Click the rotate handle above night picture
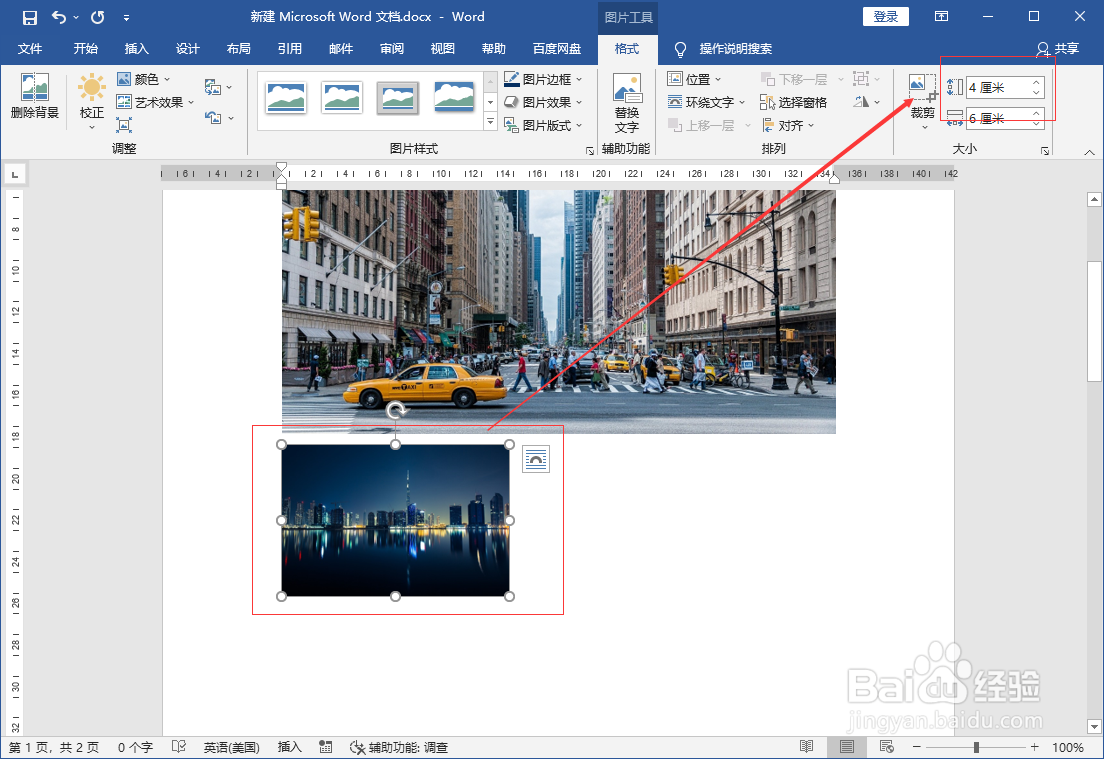This screenshot has width=1104, height=759. (x=396, y=410)
